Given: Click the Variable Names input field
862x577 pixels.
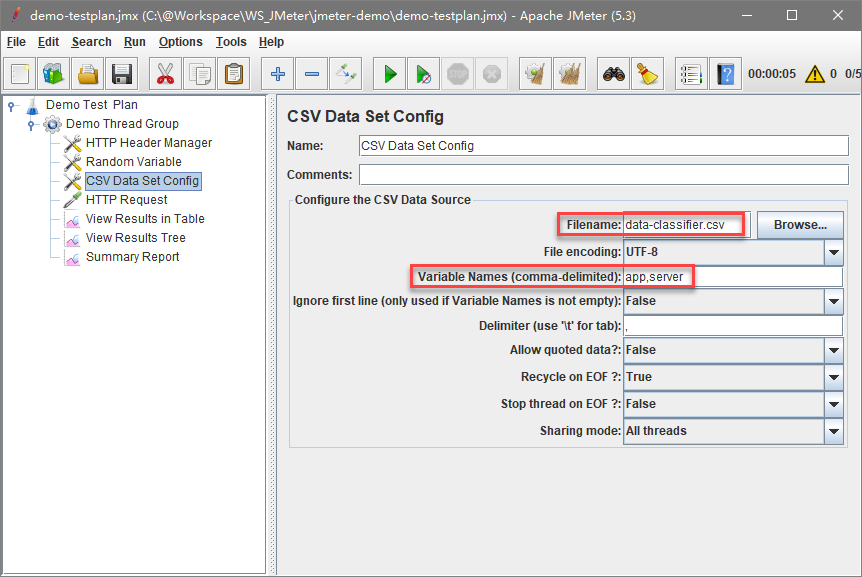Looking at the screenshot, I should coord(733,276).
